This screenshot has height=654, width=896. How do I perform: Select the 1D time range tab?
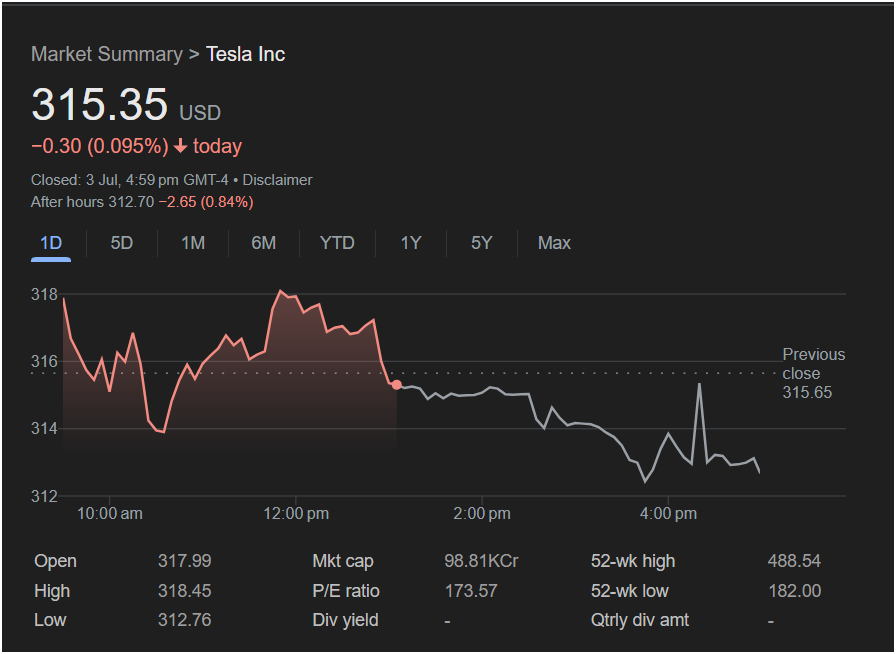pyautogui.click(x=51, y=244)
